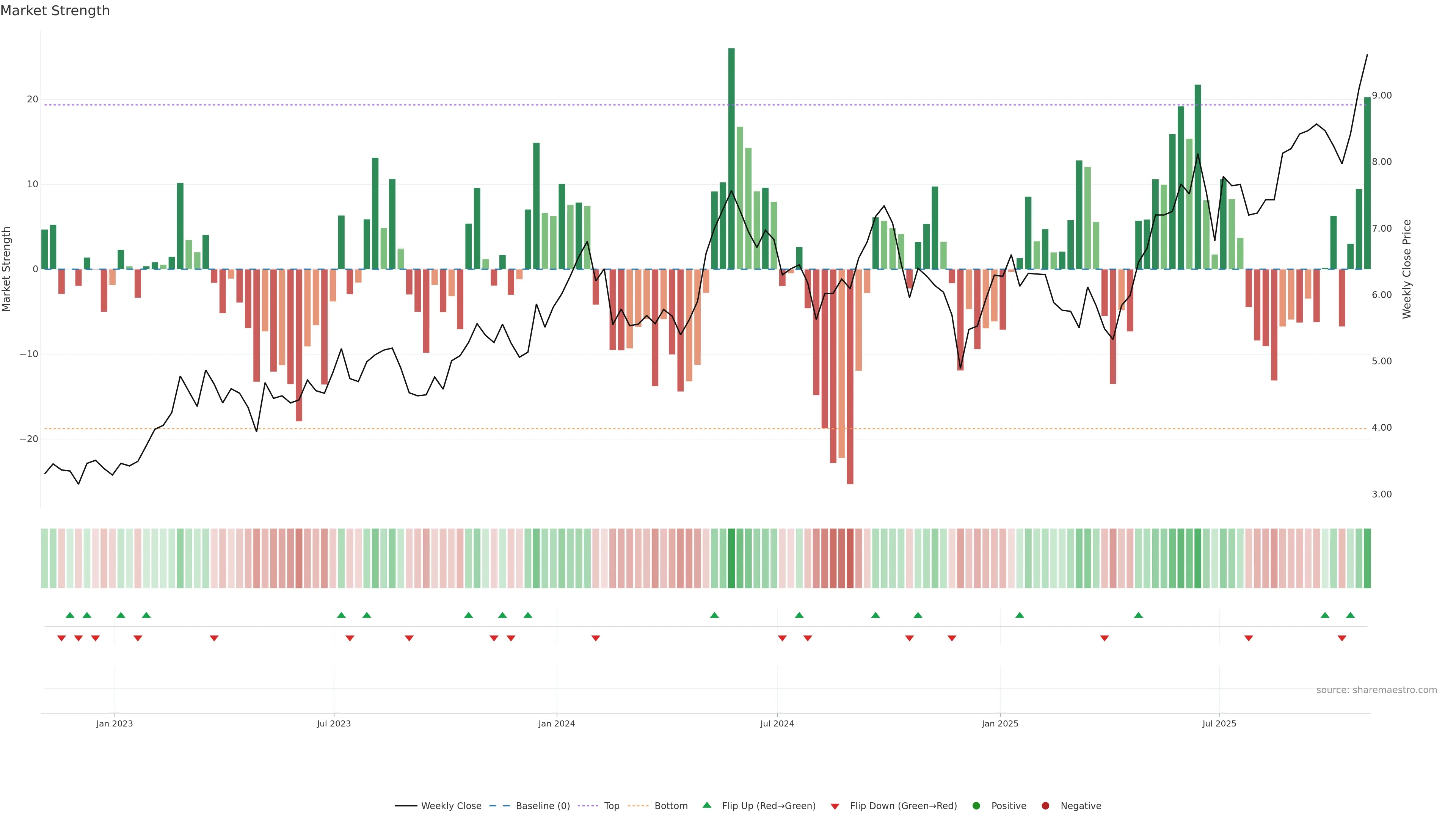Click the green Positive circle legend icon
Viewport: 1456px width, 819px height.
click(976, 805)
